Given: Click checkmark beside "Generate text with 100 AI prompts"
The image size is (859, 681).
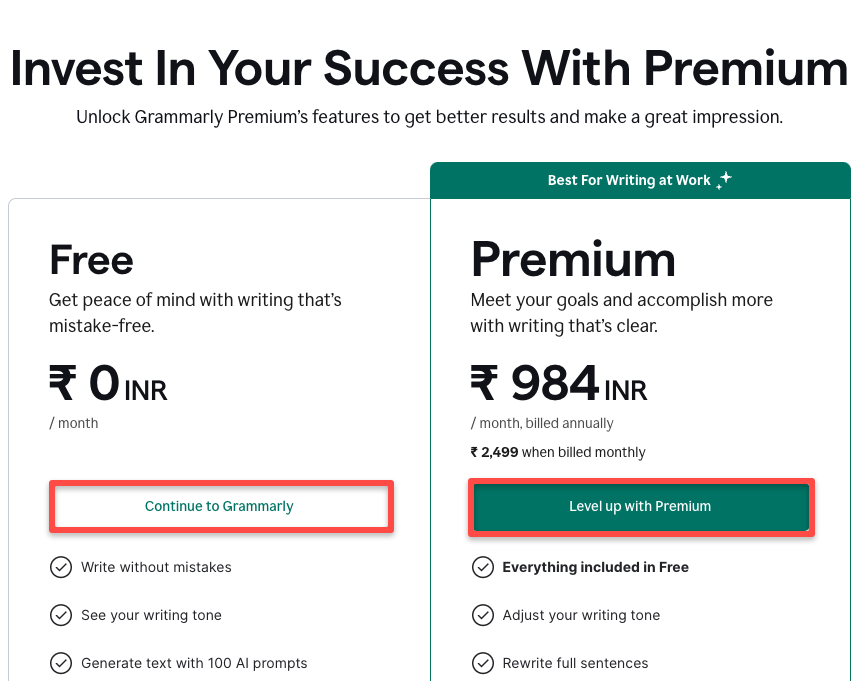Looking at the screenshot, I should (61, 663).
